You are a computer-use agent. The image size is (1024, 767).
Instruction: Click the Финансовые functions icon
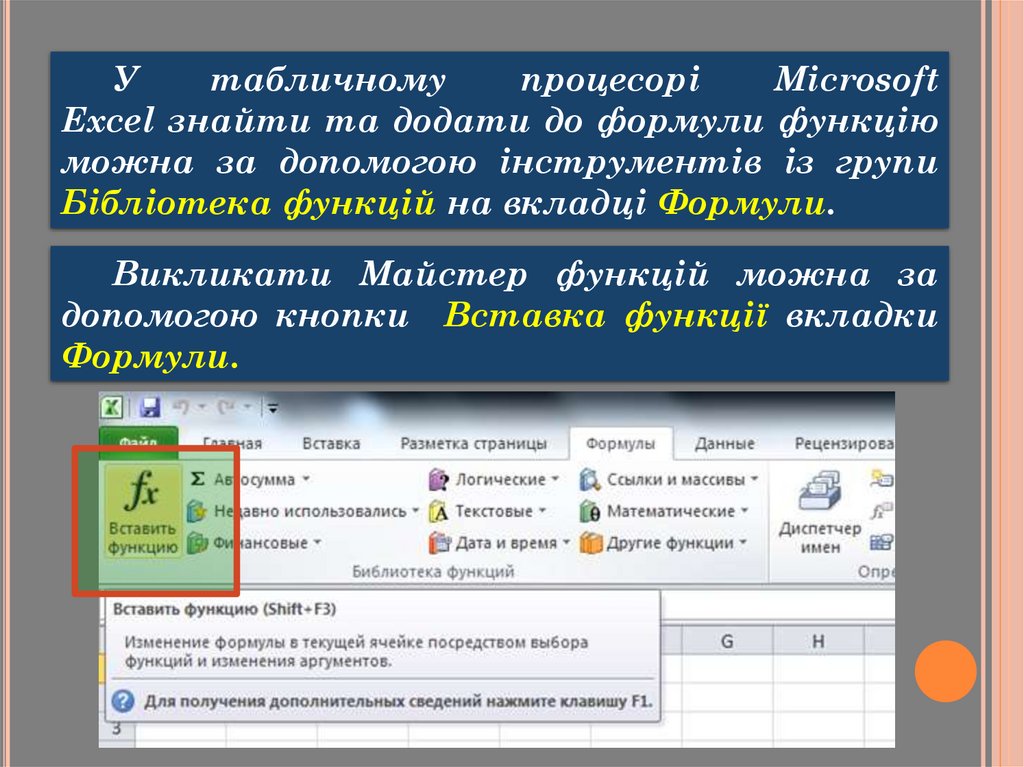197,542
